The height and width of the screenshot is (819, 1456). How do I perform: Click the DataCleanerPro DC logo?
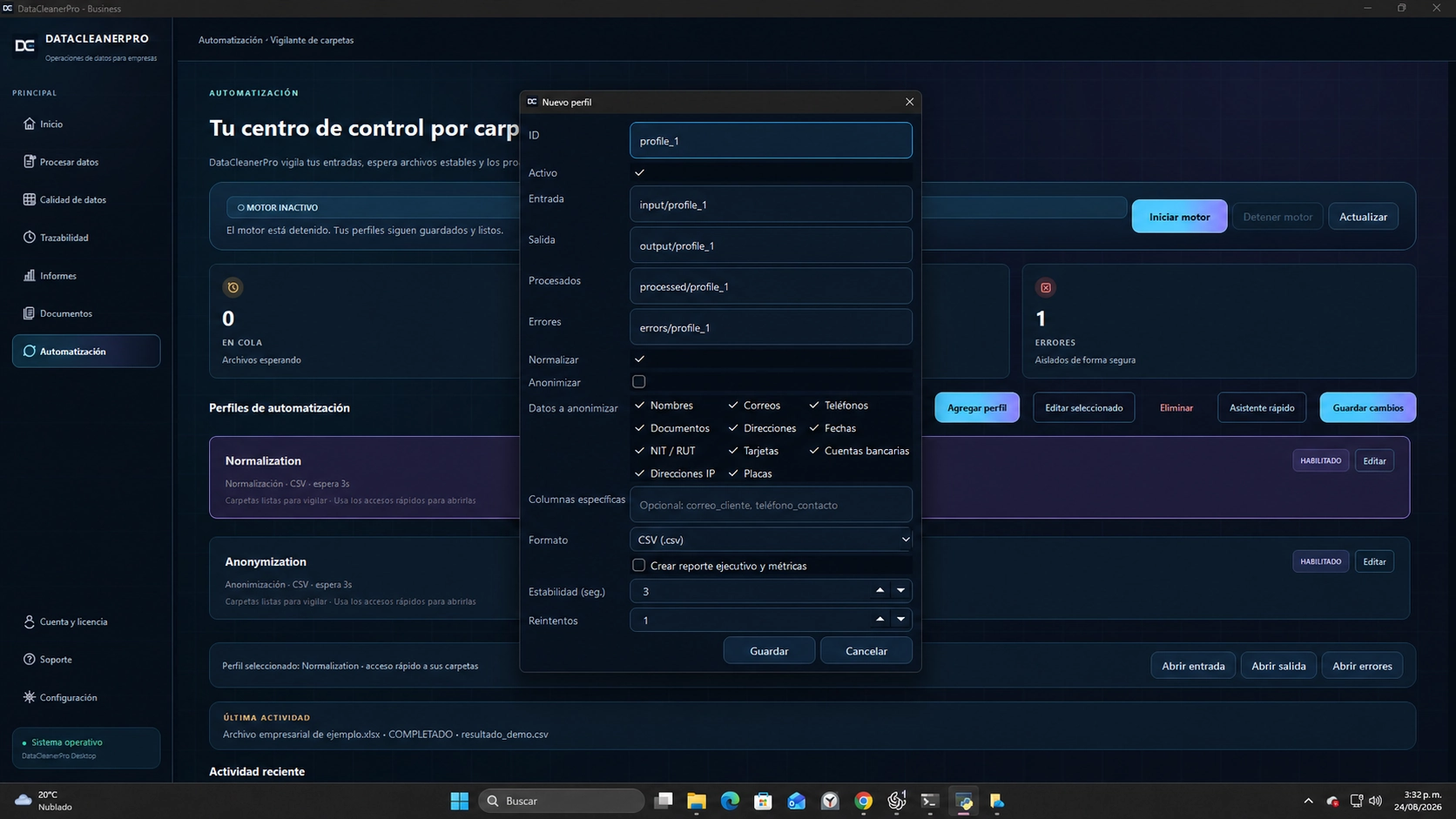25,45
